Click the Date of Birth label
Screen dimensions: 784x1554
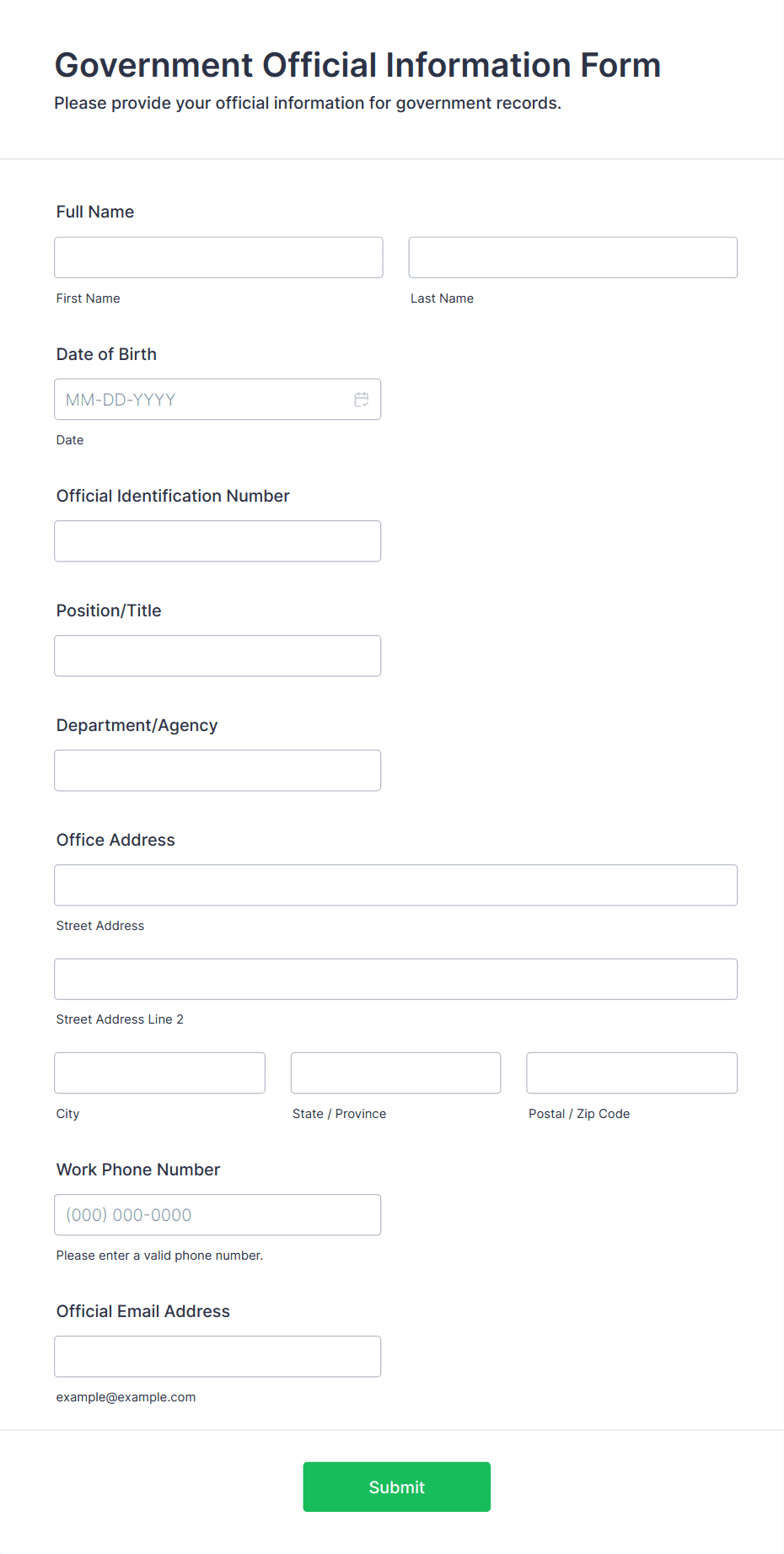click(x=106, y=354)
